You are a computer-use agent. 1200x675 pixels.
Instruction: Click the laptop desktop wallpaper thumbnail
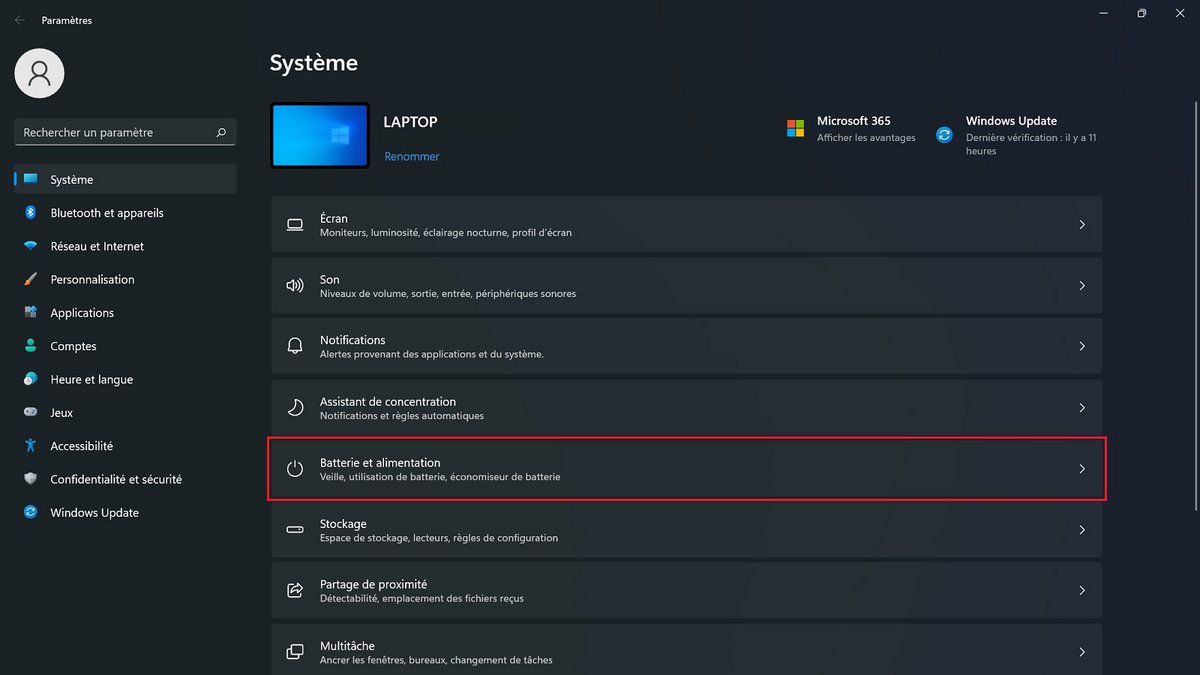pyautogui.click(x=320, y=135)
